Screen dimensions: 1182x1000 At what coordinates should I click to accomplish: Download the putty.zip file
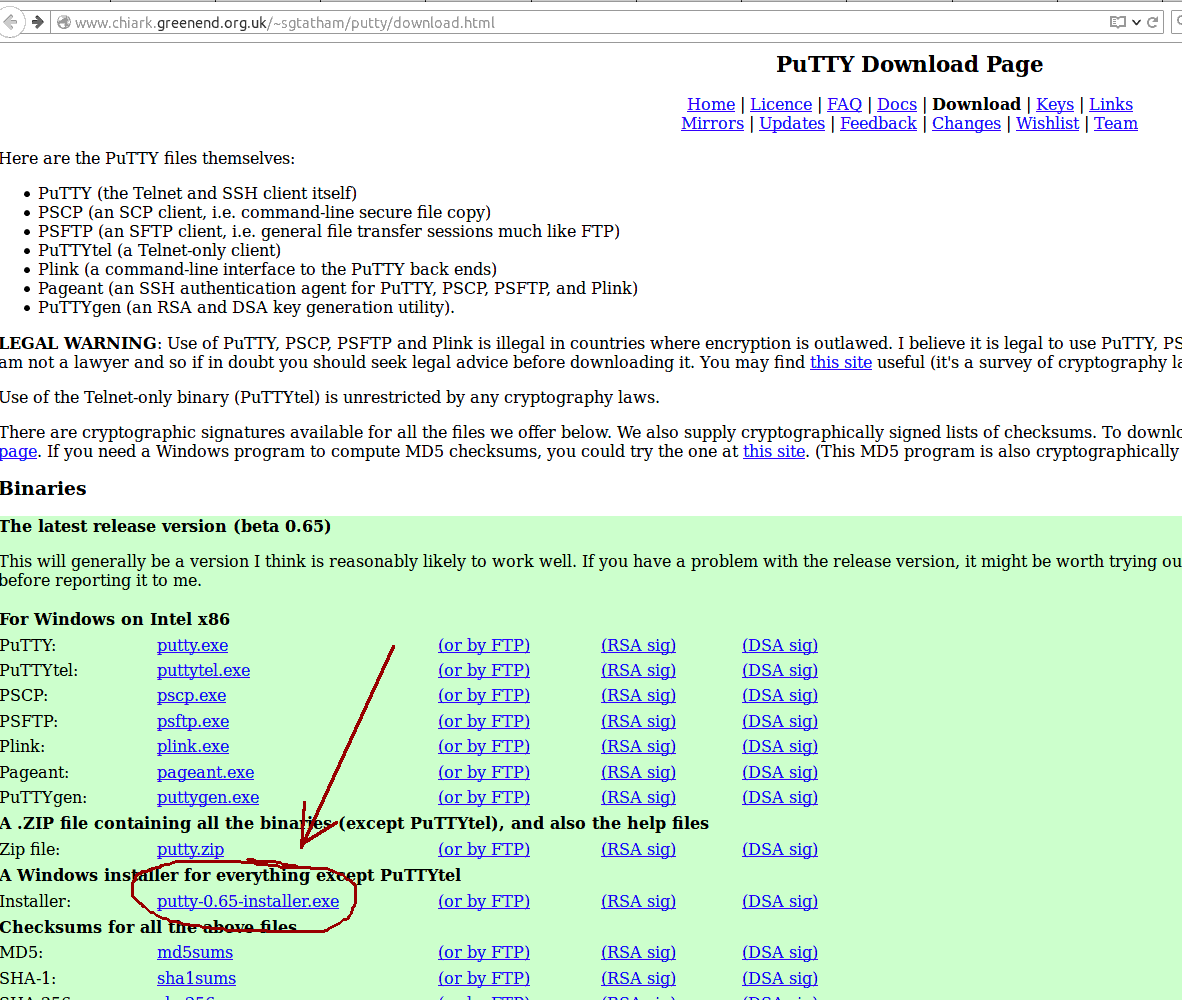coord(190,849)
